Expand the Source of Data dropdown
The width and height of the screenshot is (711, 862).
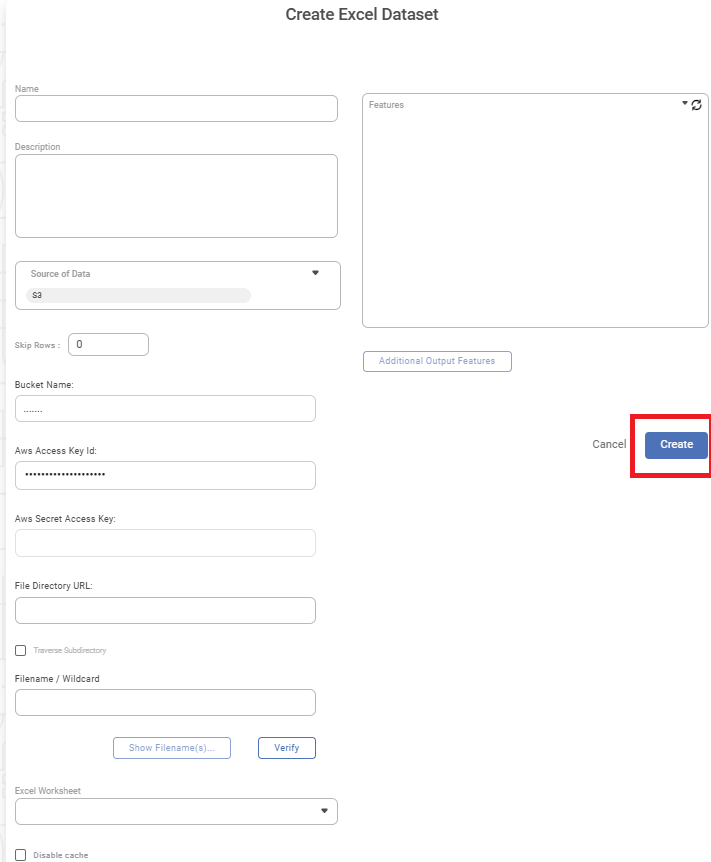click(x=315, y=273)
